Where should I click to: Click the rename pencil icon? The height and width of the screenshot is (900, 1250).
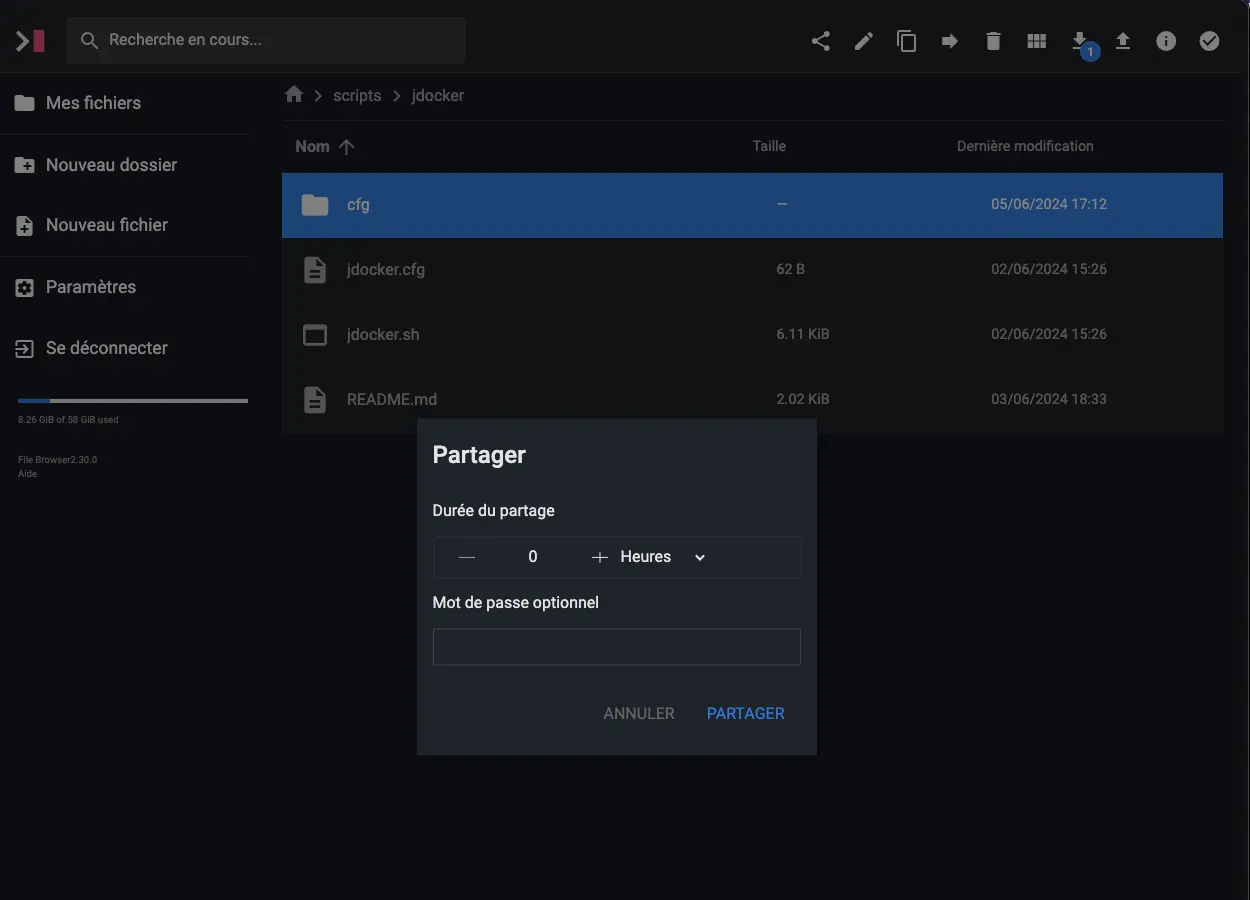864,41
